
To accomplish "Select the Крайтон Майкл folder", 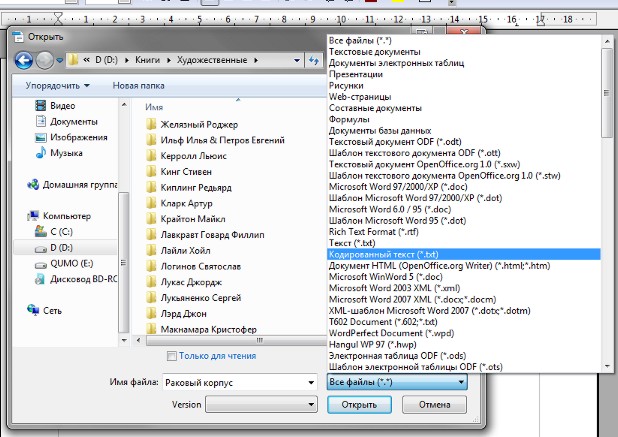I will click(x=186, y=219).
